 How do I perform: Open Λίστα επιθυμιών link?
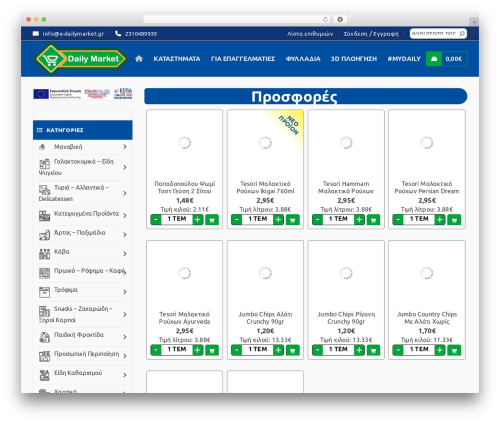pos(310,34)
